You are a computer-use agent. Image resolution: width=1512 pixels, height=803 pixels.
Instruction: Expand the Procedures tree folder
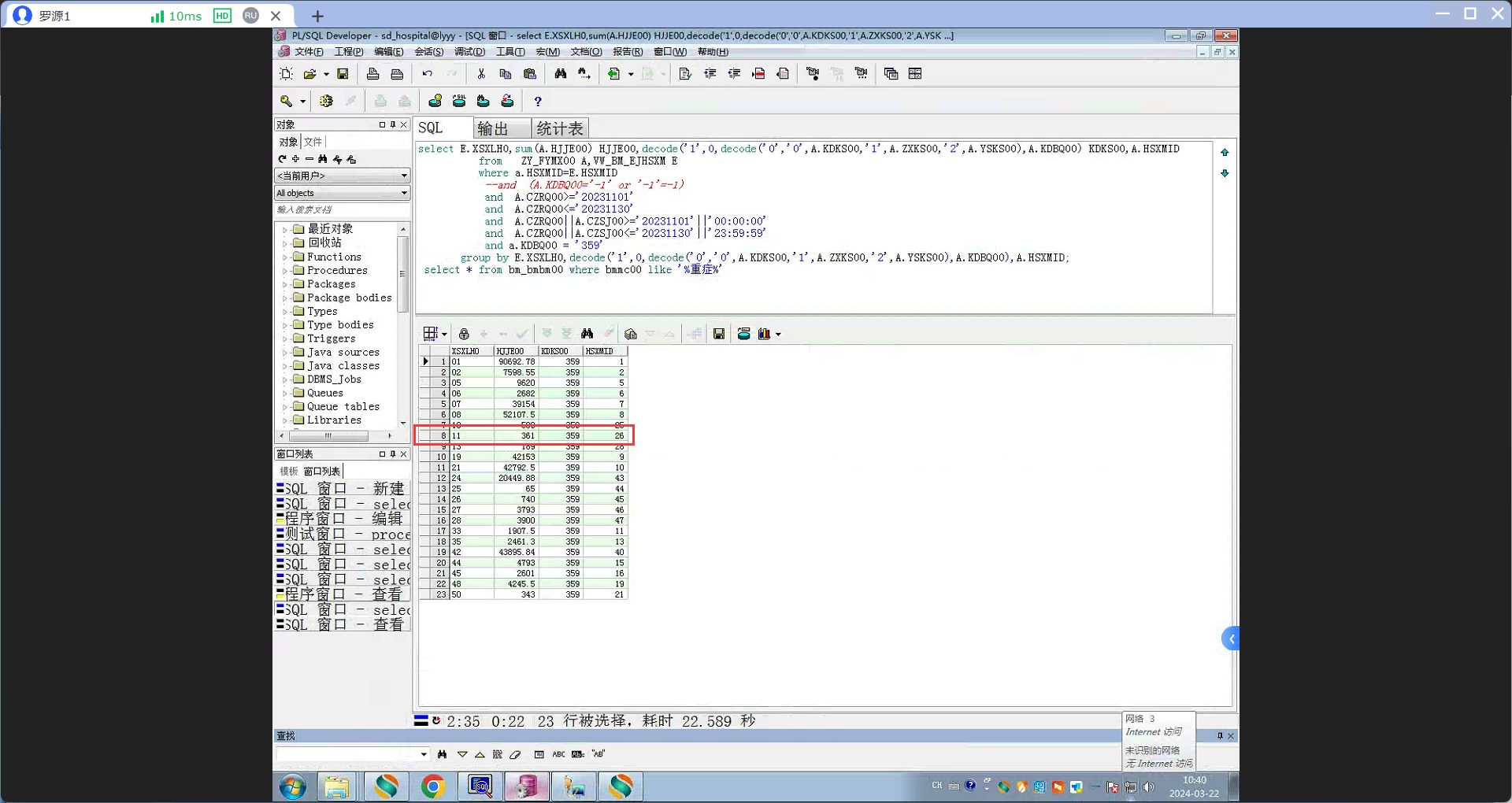(x=284, y=271)
